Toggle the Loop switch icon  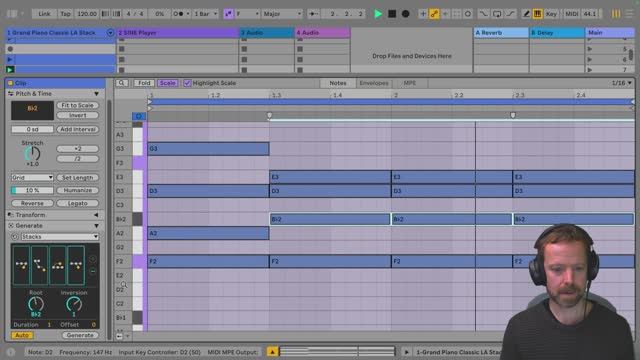point(497,14)
